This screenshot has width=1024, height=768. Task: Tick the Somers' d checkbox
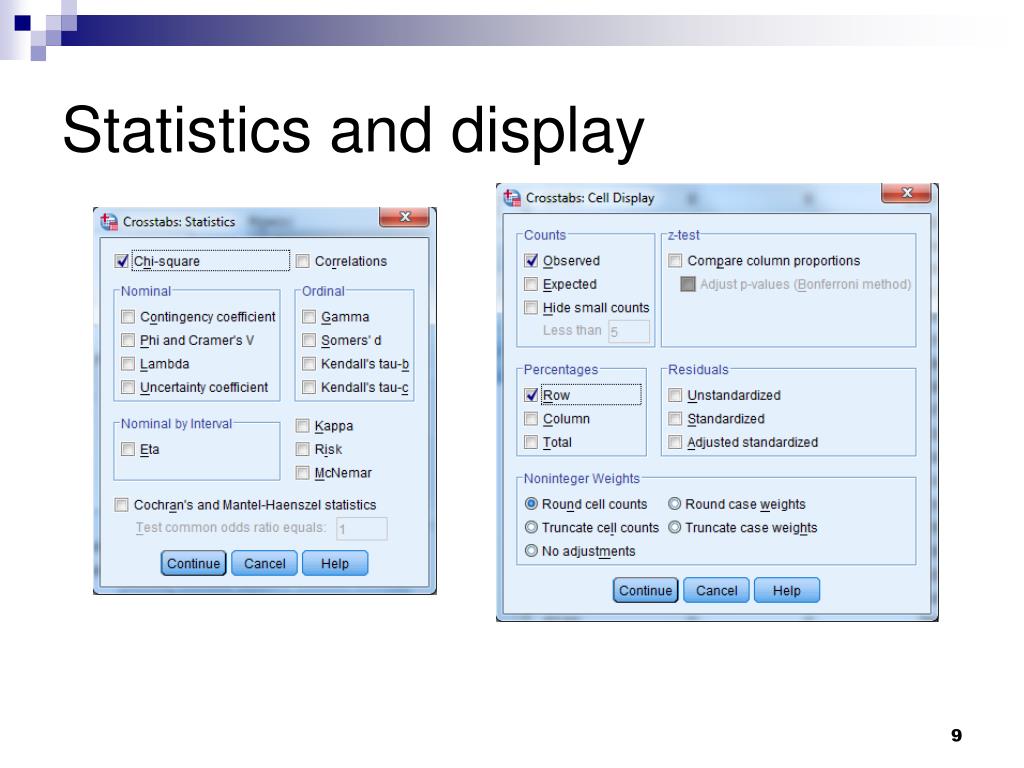[x=309, y=340]
